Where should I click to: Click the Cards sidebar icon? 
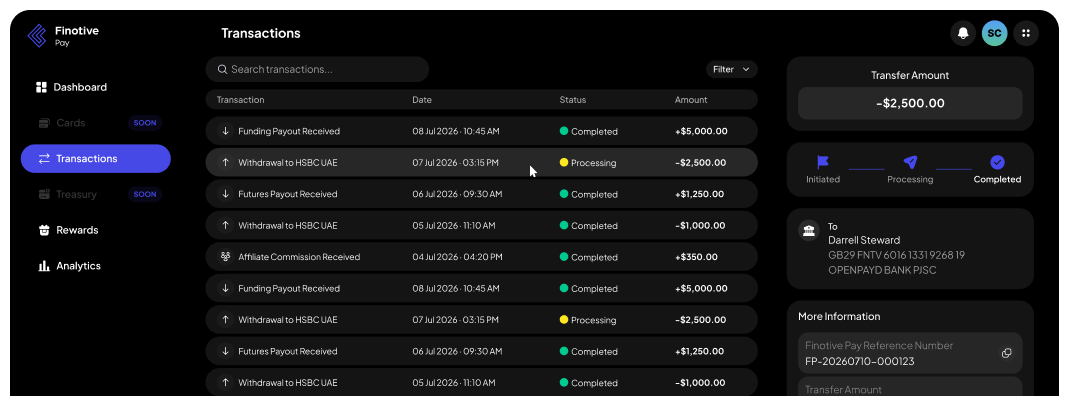[44, 123]
